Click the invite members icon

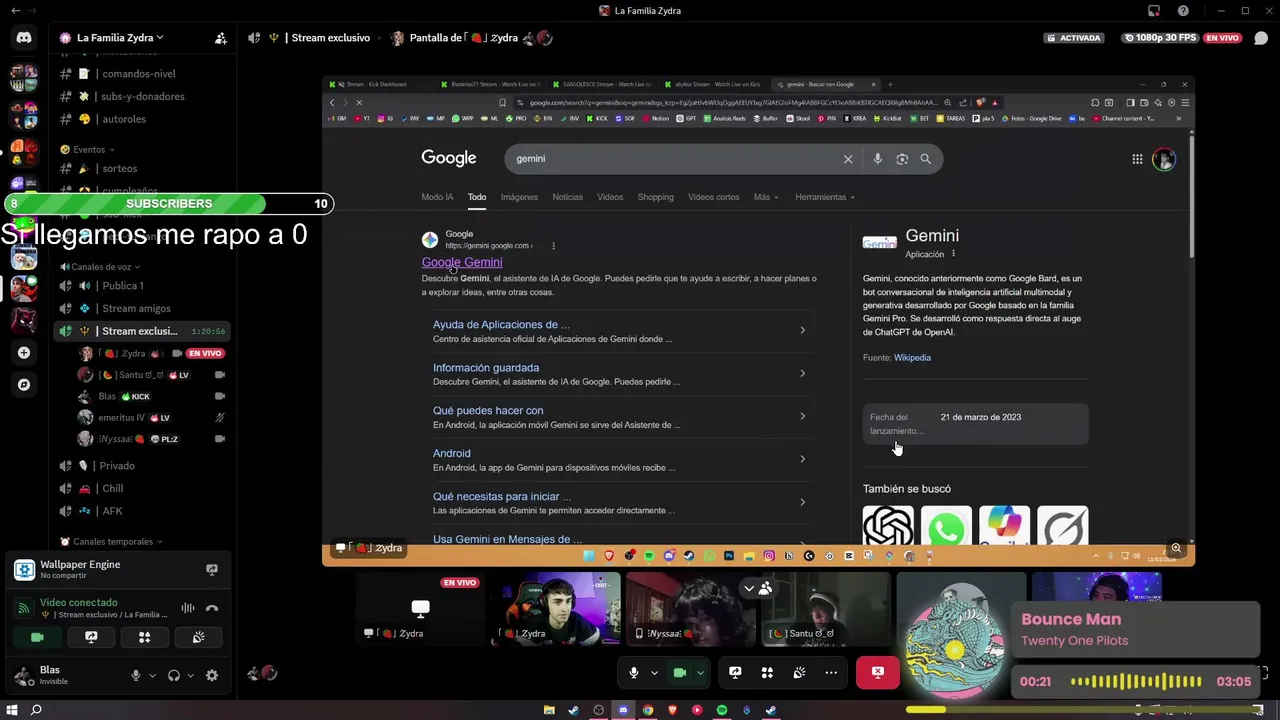pyautogui.click(x=220, y=38)
